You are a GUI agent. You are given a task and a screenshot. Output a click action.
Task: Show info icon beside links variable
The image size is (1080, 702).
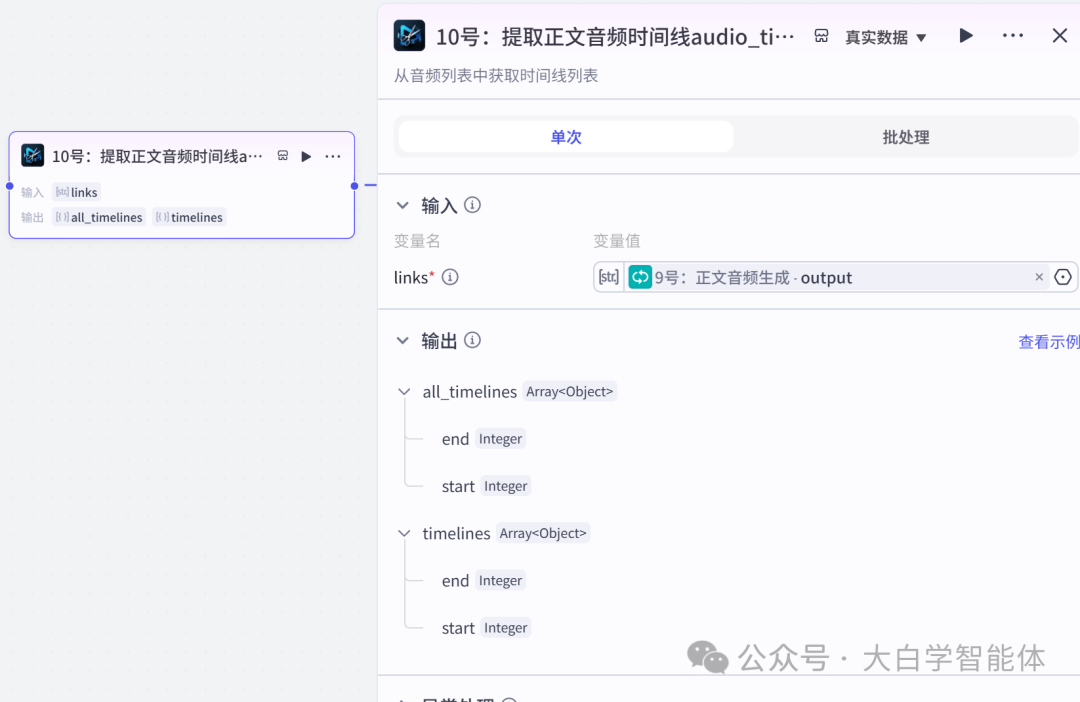pos(450,277)
